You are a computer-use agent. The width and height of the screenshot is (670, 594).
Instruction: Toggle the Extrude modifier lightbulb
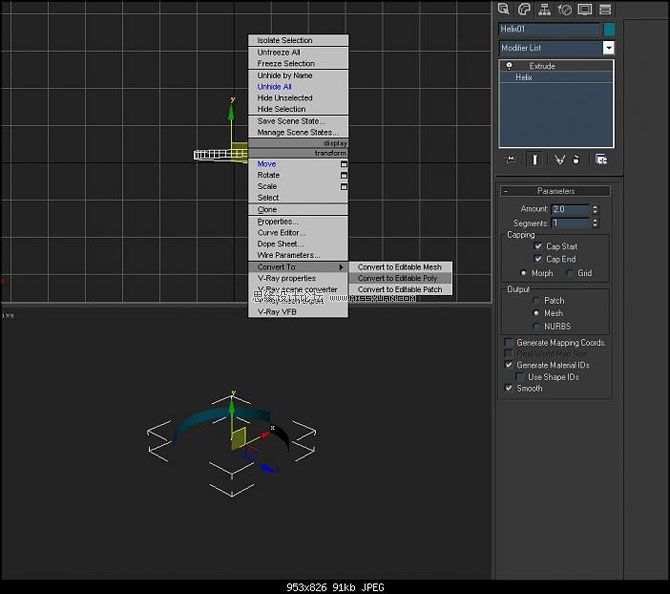point(509,66)
